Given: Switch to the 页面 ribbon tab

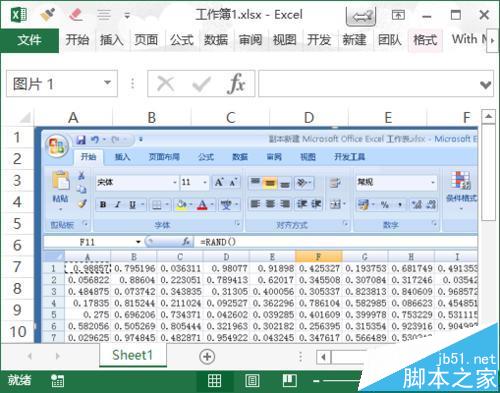Looking at the screenshot, I should [x=146, y=40].
